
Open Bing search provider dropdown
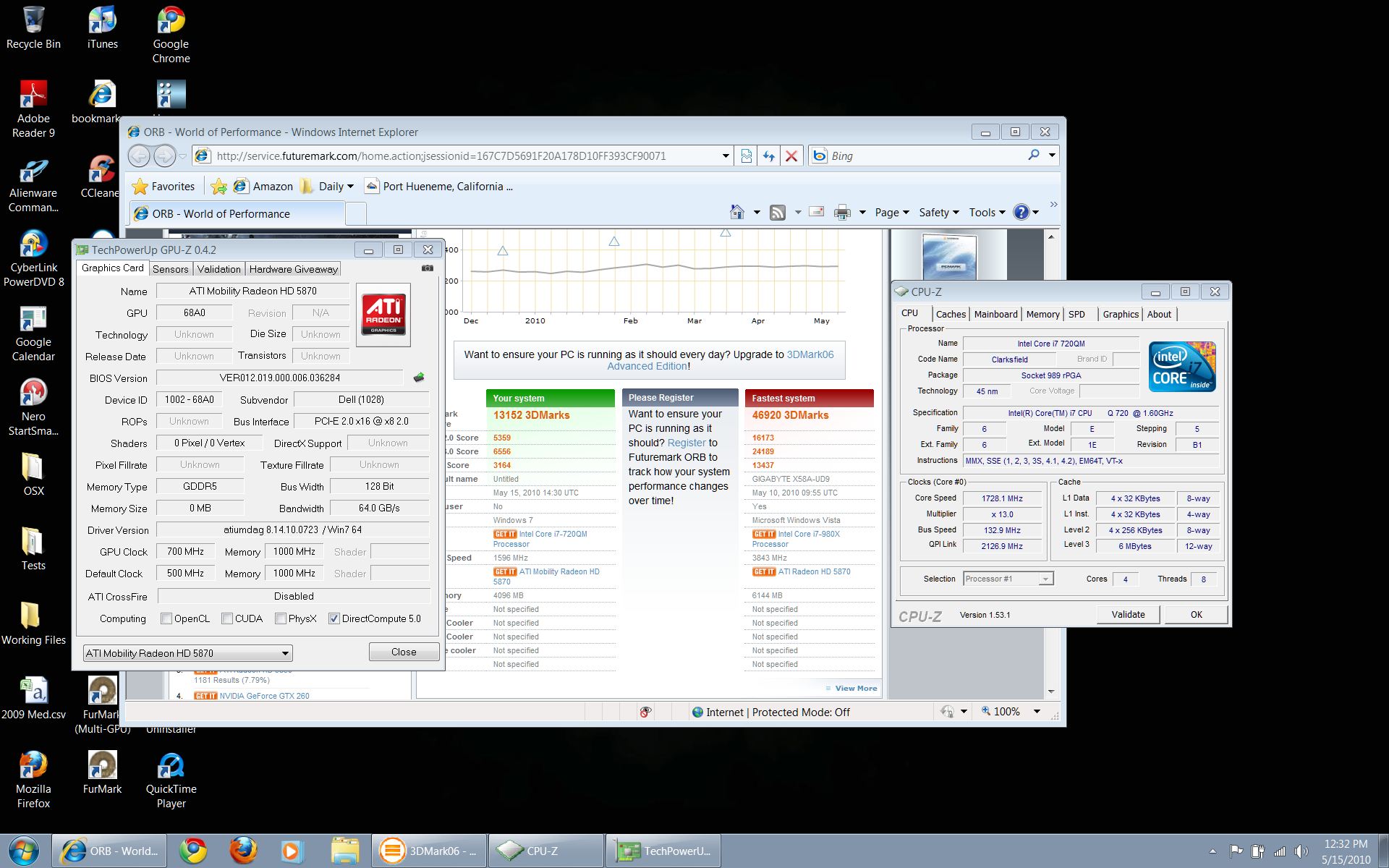pos(1052,156)
